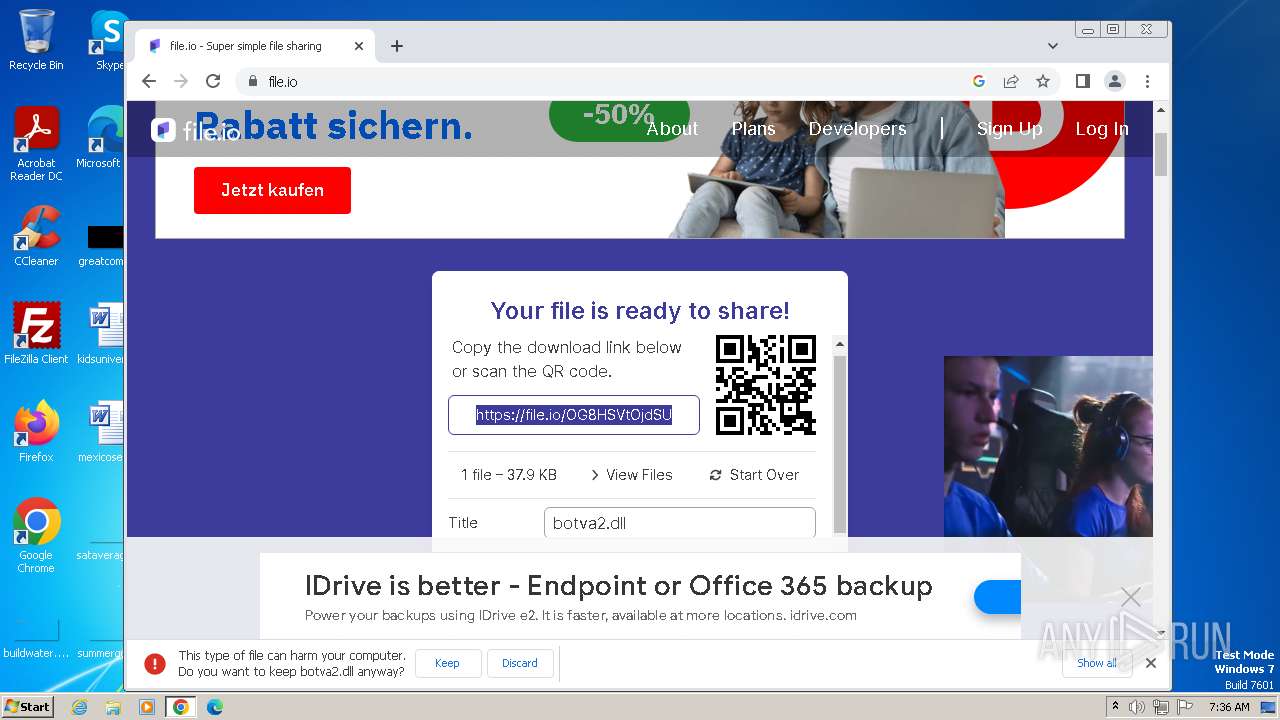1280x720 pixels.
Task: Close the downloads bar
Action: pyautogui.click(x=1151, y=663)
